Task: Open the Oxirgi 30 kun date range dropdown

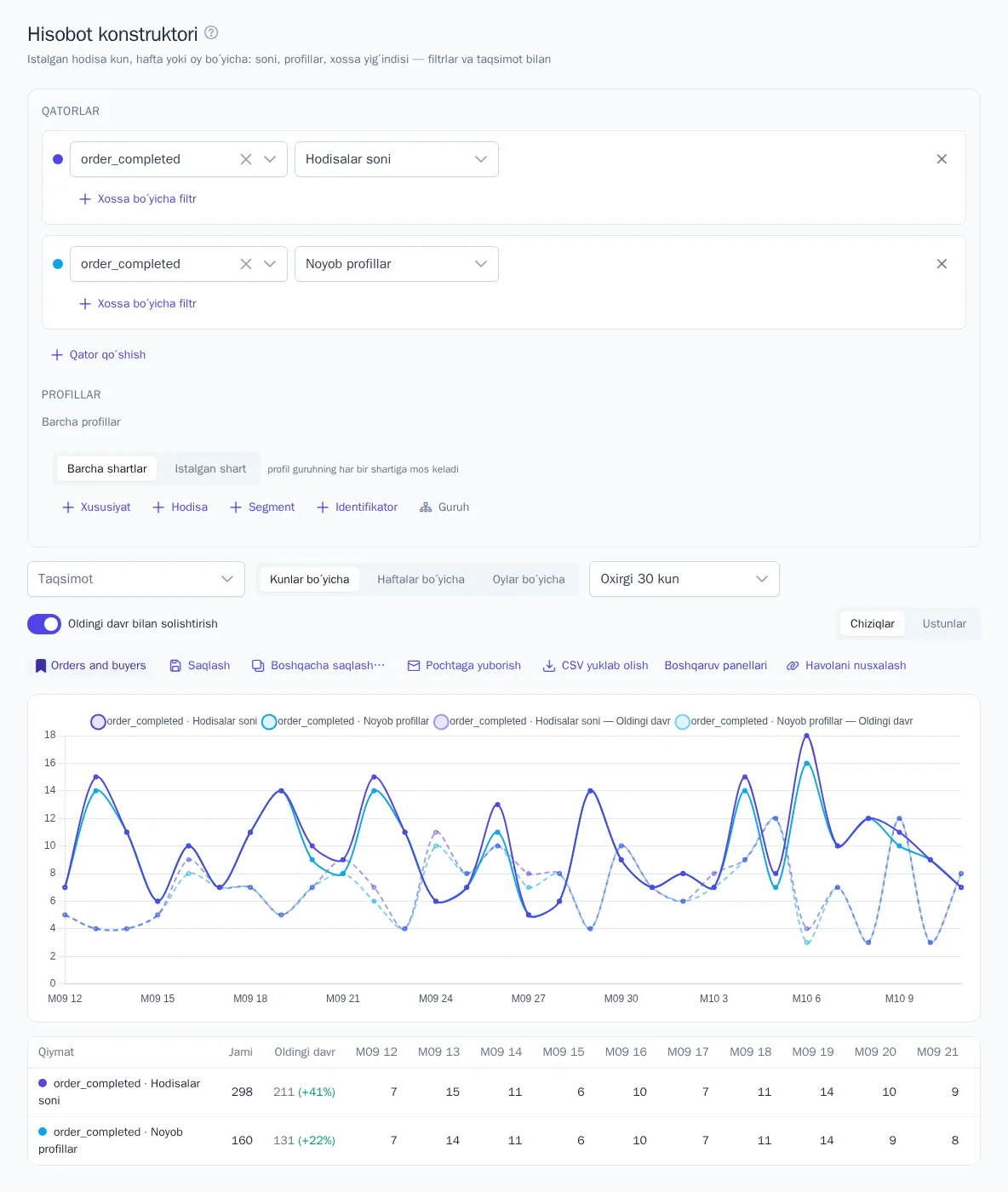Action: tap(684, 579)
